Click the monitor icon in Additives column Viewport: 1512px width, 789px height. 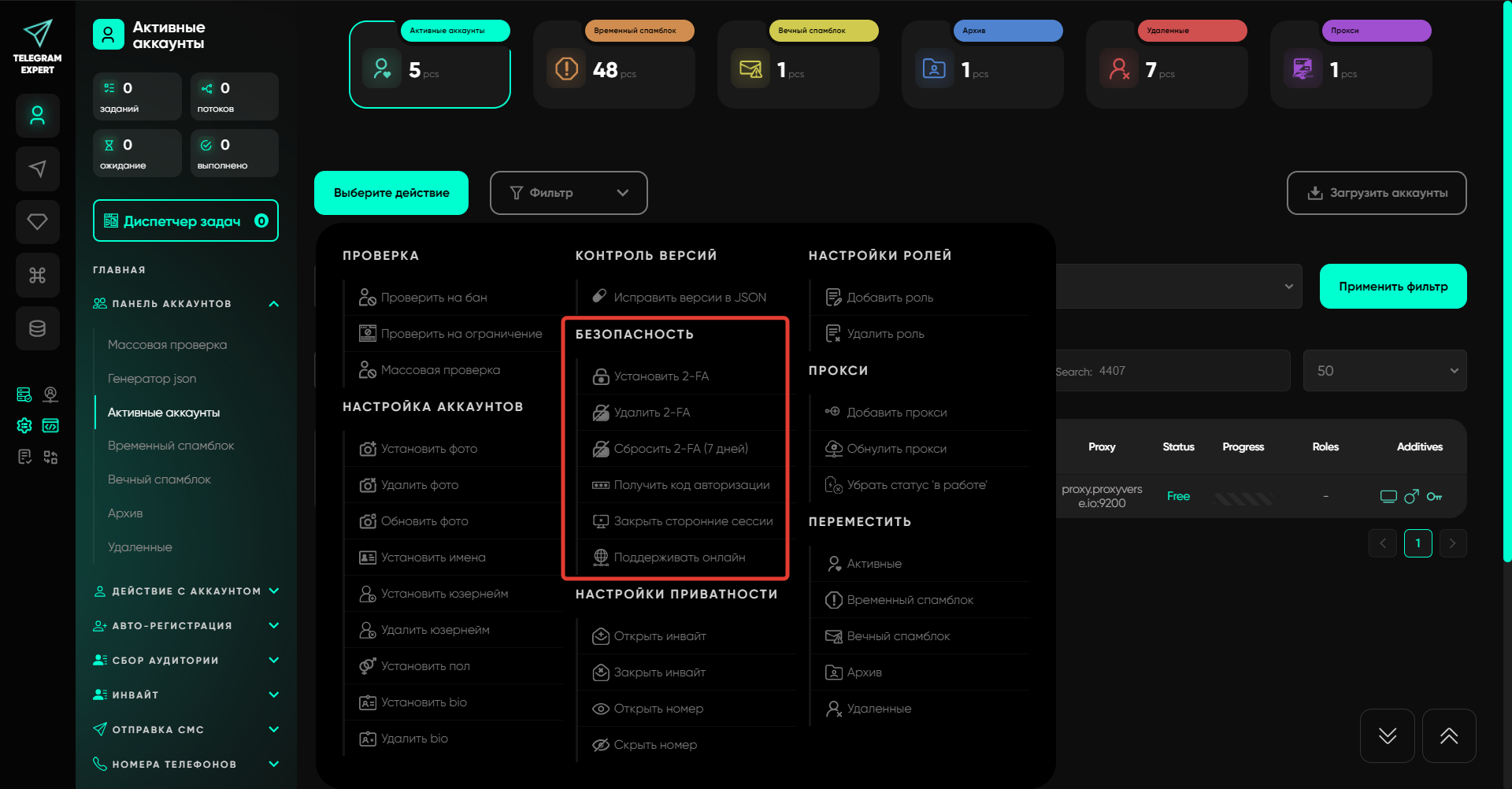(1388, 496)
